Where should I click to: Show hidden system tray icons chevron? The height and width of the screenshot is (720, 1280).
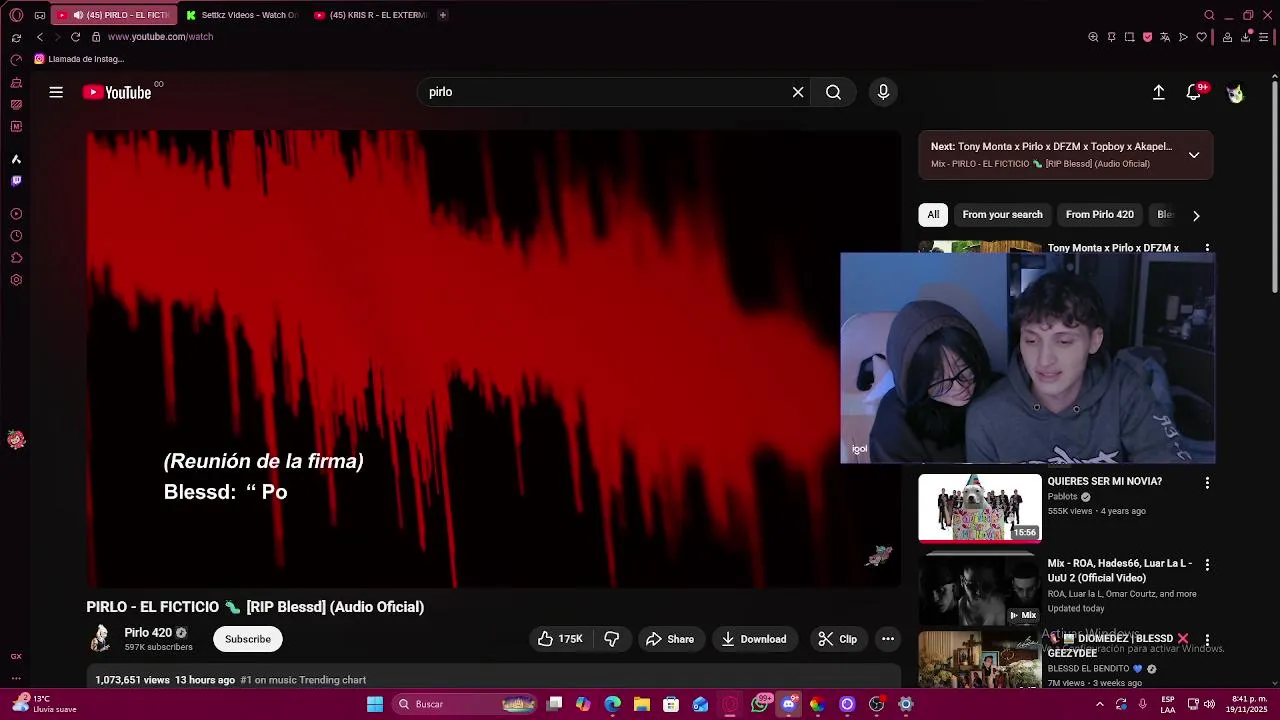[x=1099, y=704]
